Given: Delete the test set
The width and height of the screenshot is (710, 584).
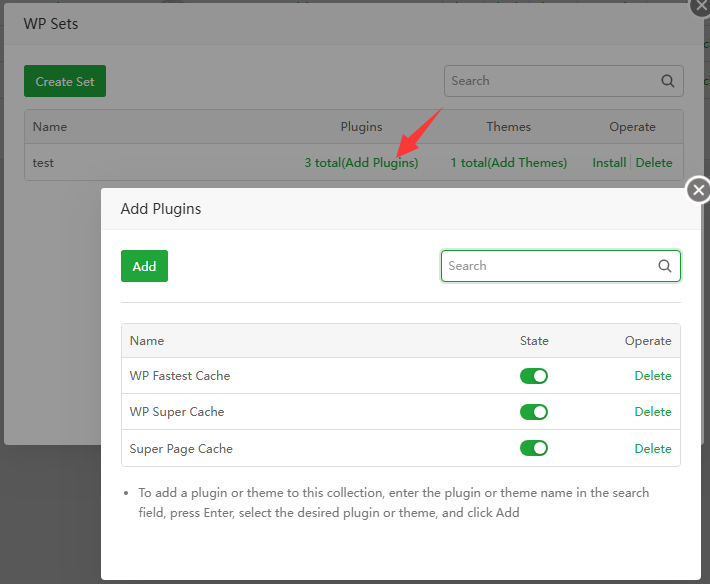Looking at the screenshot, I should point(654,163).
